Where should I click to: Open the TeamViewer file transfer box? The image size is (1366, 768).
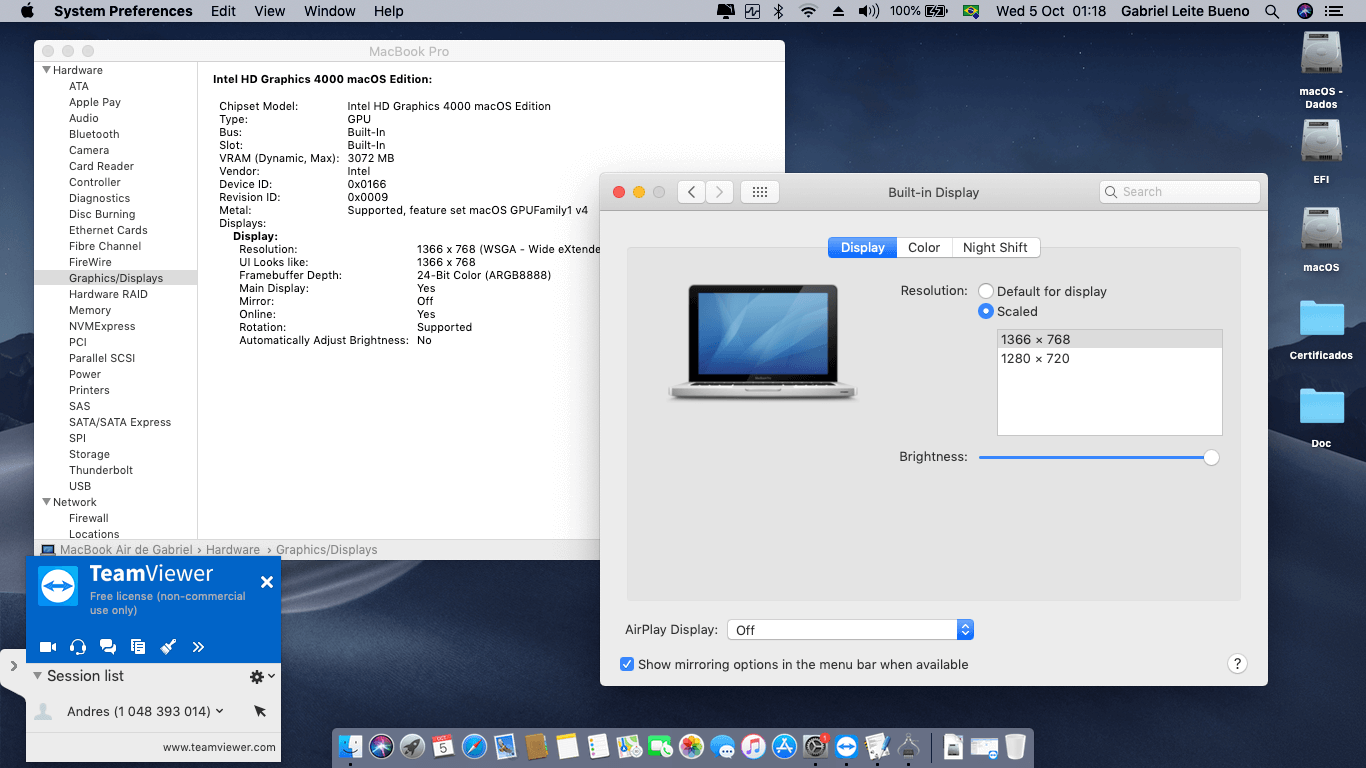[x=138, y=647]
